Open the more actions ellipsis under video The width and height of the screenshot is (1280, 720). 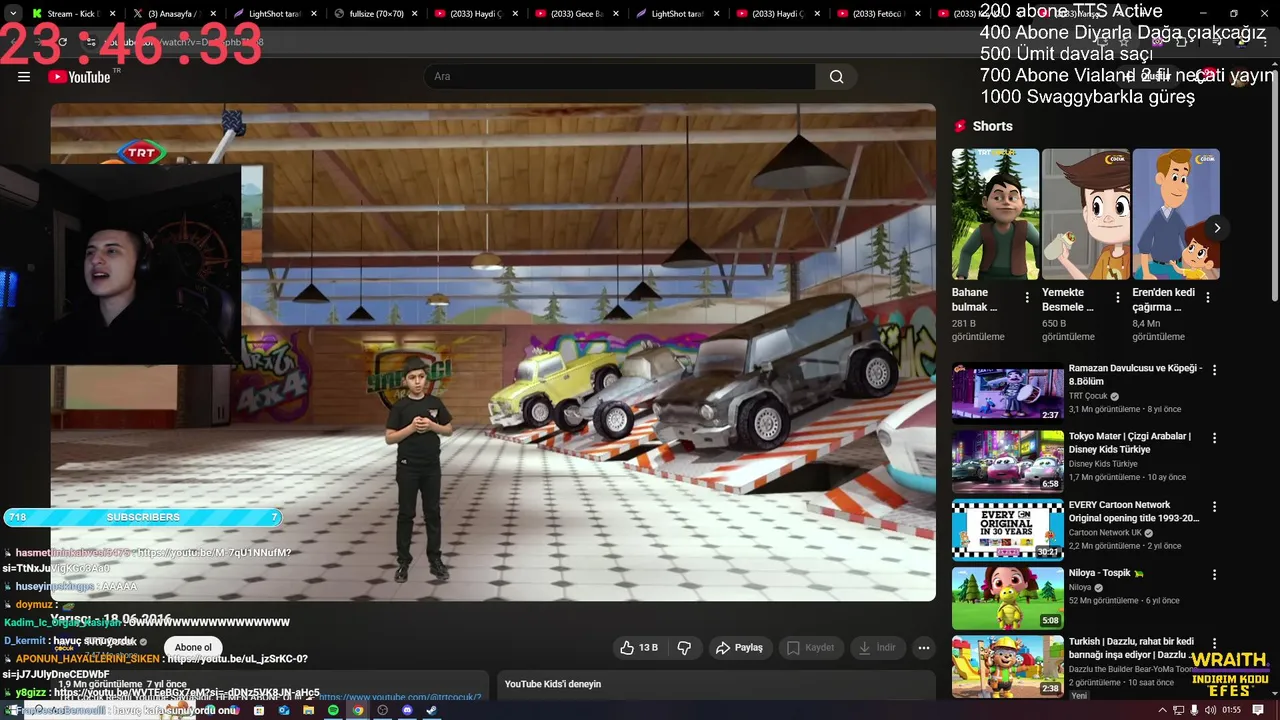[x=924, y=648]
